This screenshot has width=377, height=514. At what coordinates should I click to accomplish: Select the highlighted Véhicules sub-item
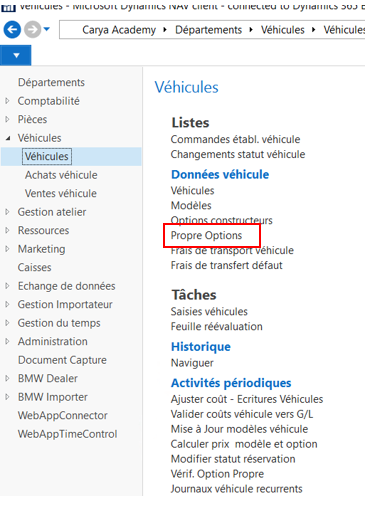tap(47, 156)
